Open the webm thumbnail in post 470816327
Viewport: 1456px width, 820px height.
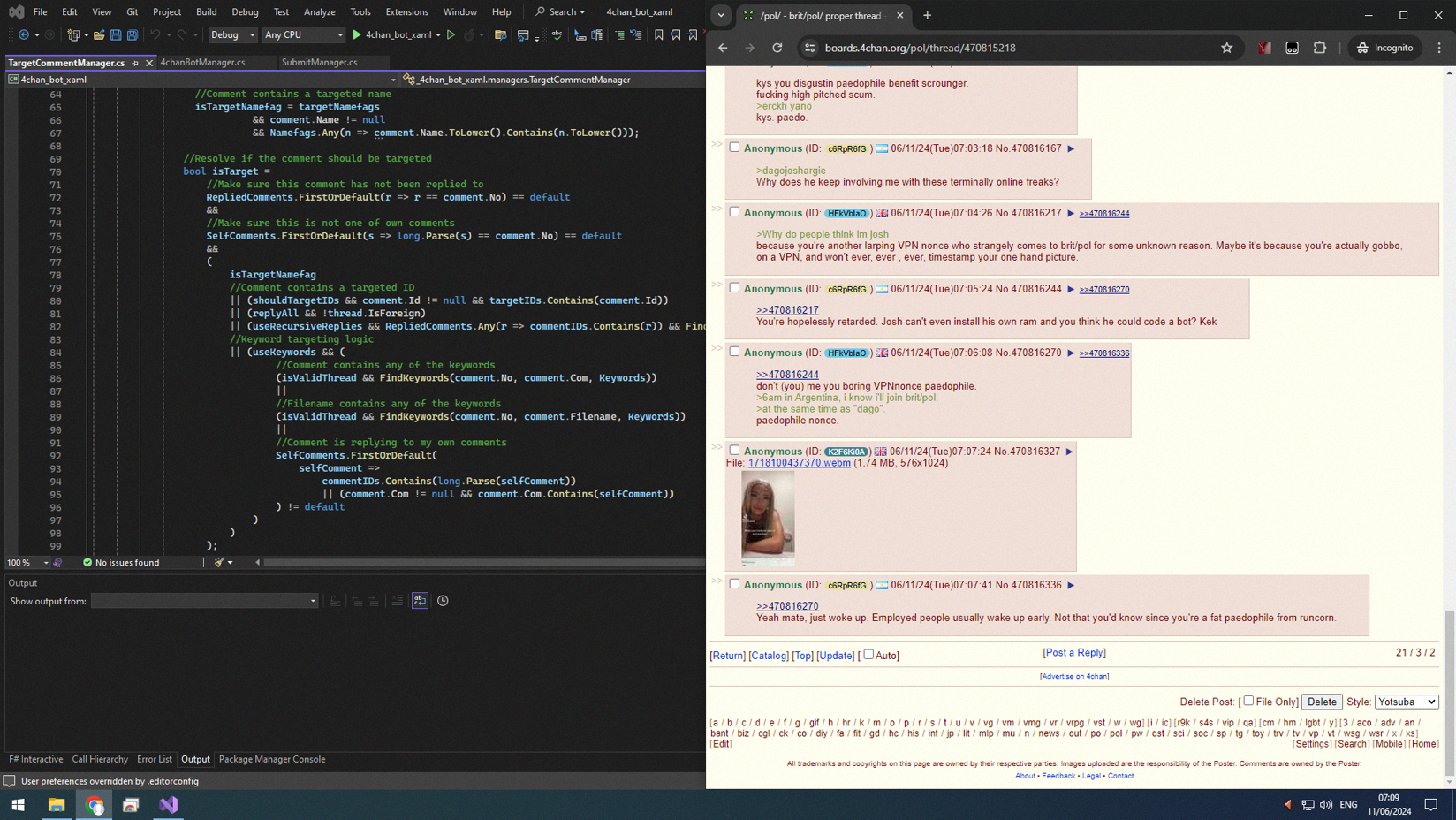(768, 518)
